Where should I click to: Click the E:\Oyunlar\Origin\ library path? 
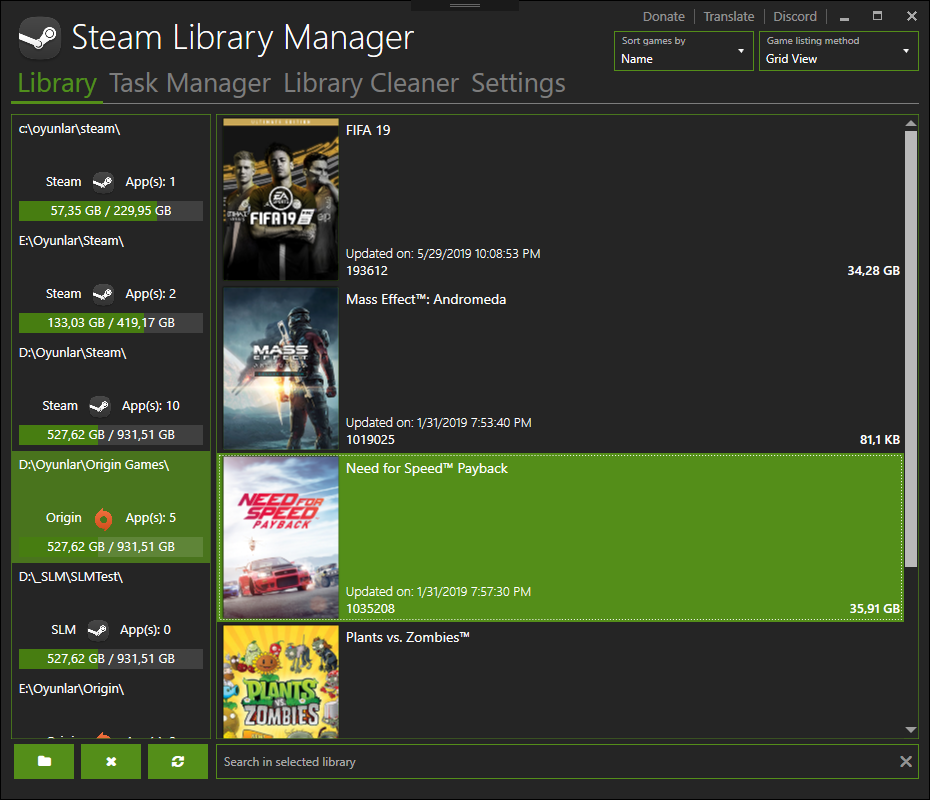click(x=71, y=689)
